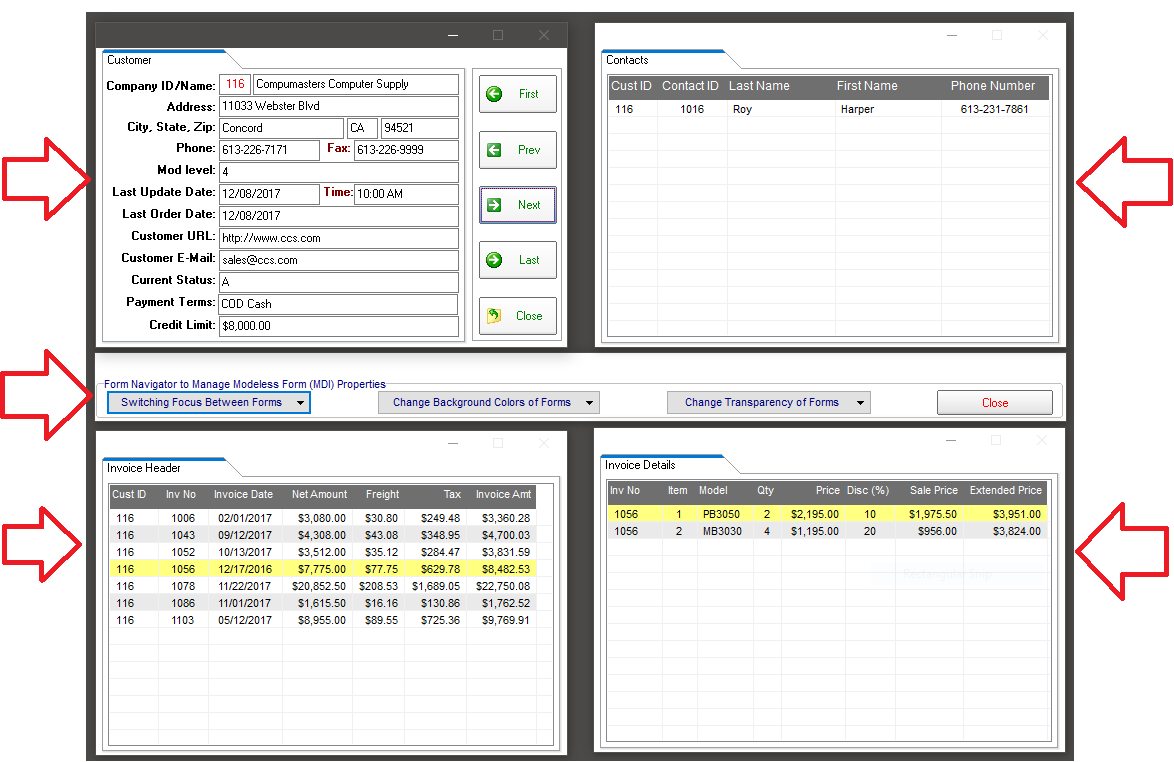Click the Next right-arrow icon
The image size is (1174, 762).
pos(494,205)
